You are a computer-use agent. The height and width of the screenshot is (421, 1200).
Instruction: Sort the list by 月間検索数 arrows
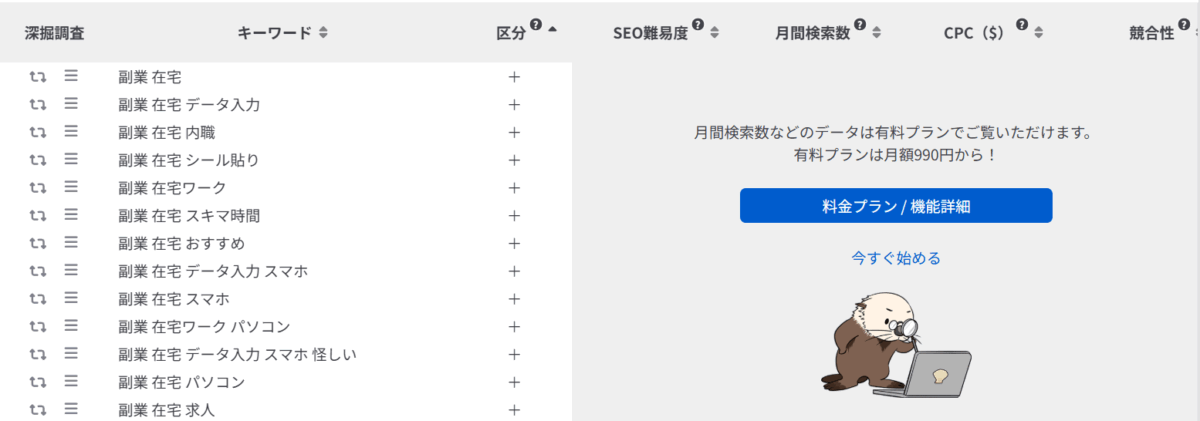tap(876, 33)
